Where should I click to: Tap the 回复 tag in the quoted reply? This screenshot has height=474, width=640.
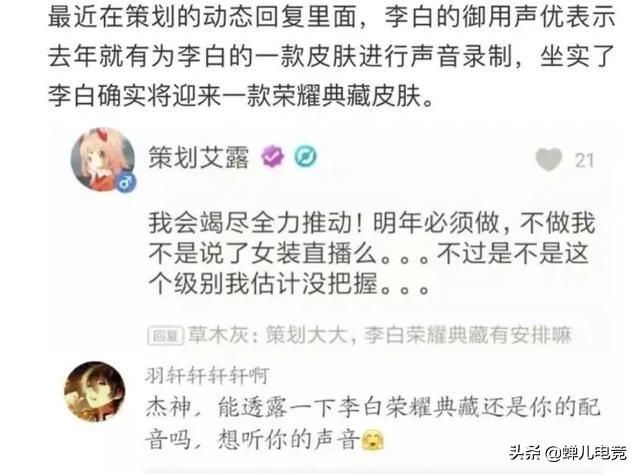(x=165, y=336)
